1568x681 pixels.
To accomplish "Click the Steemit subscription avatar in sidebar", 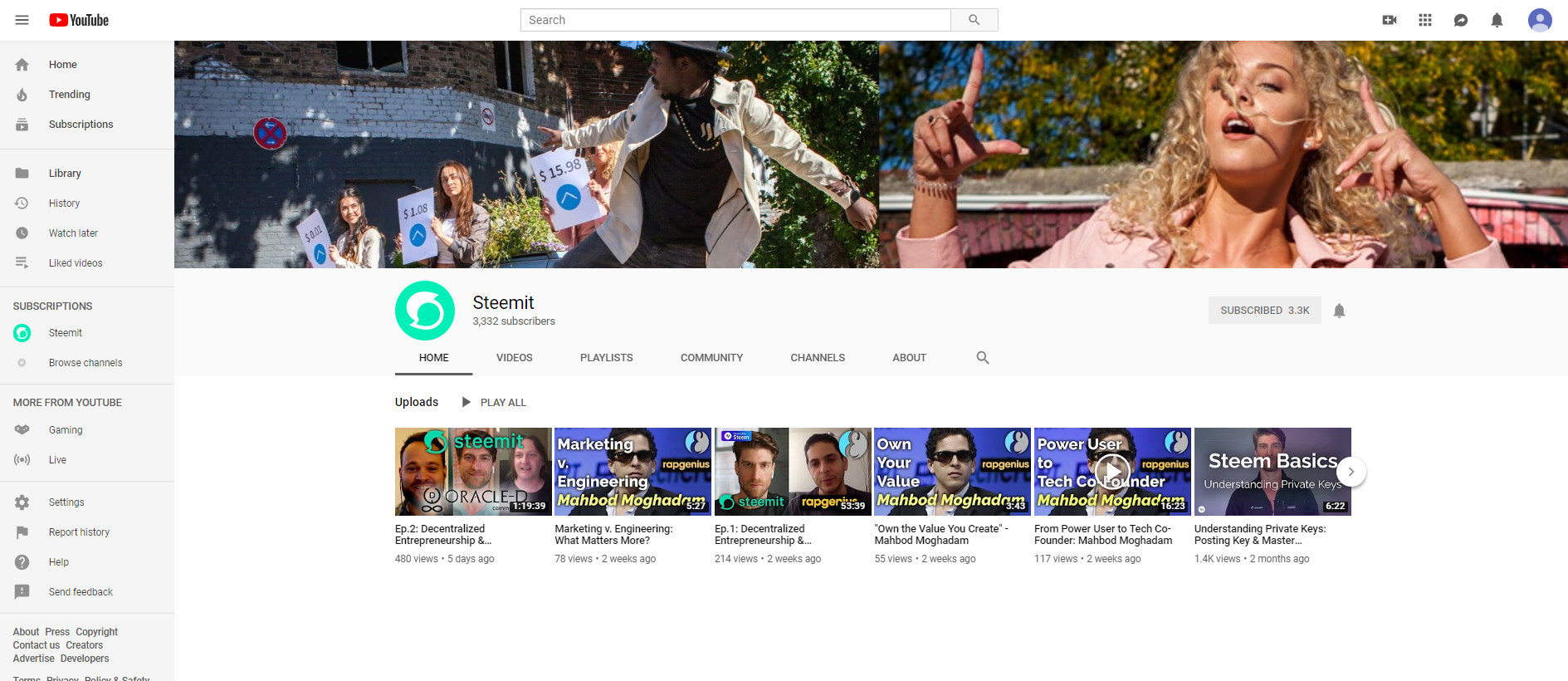I will coord(22,333).
